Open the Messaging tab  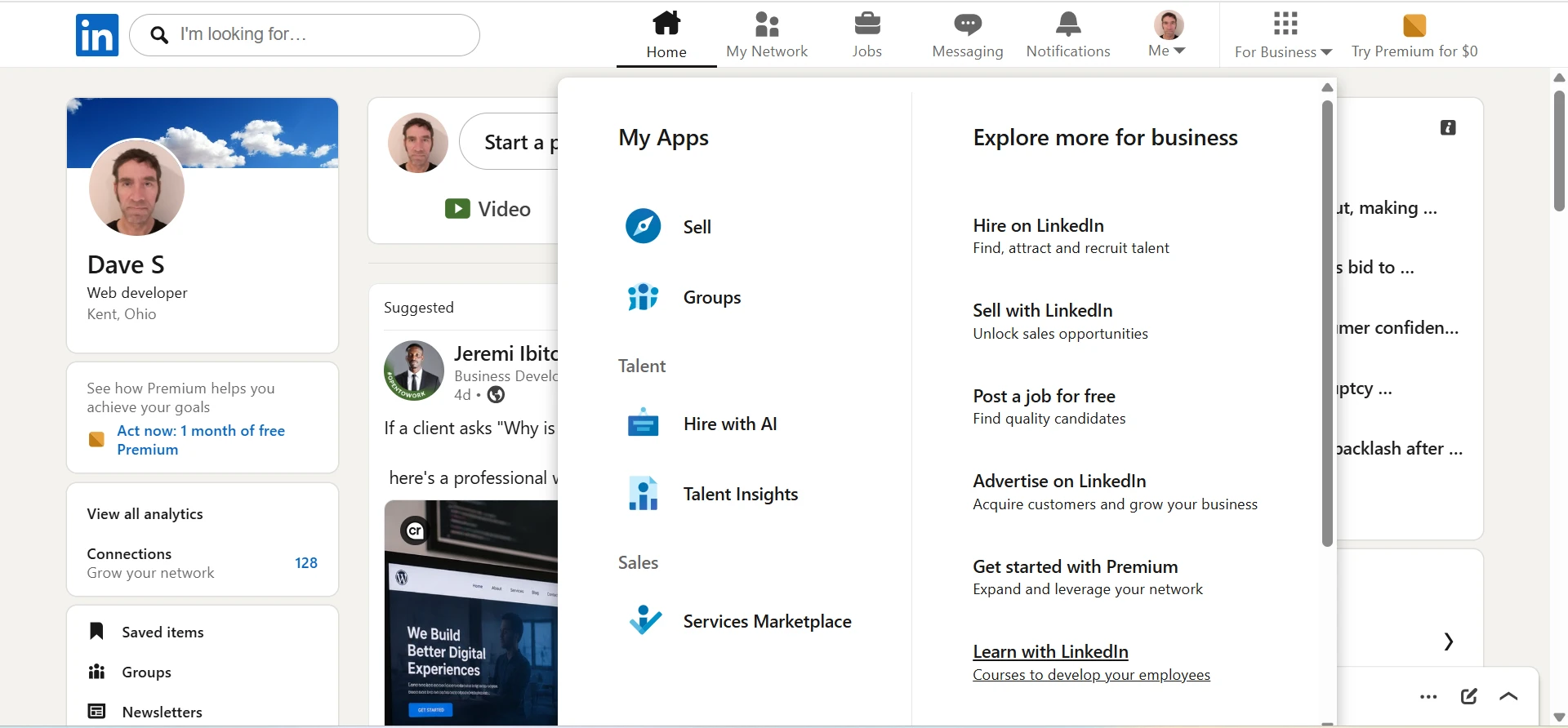(x=968, y=34)
